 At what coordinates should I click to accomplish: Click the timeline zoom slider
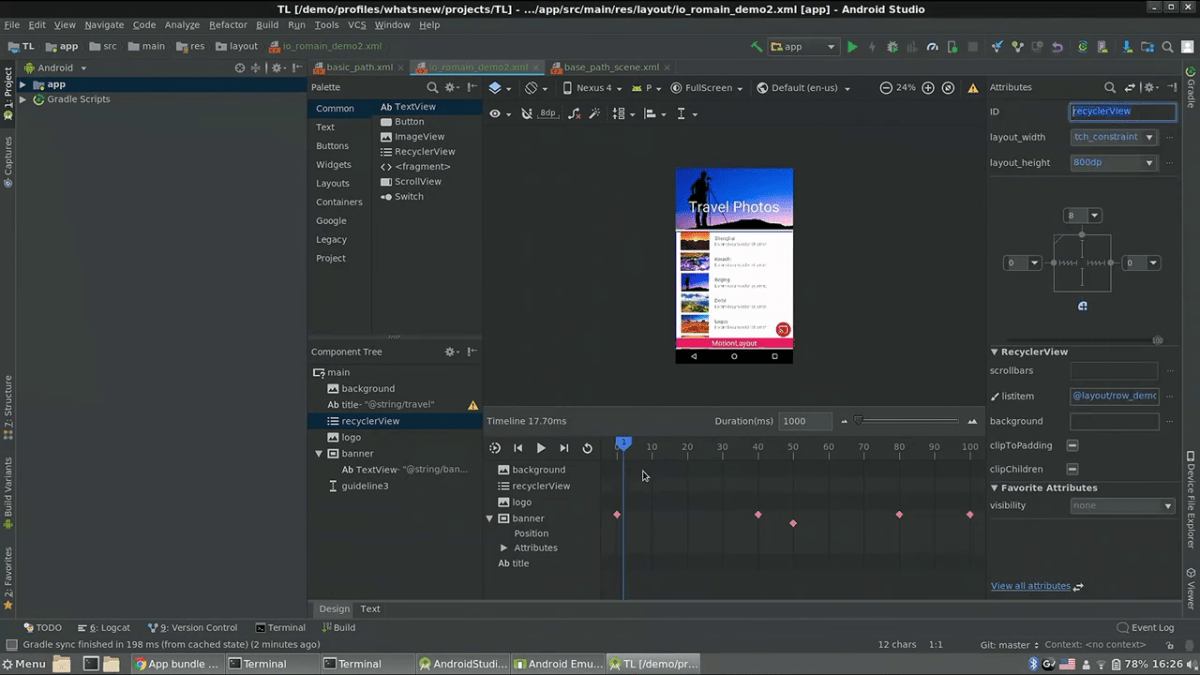tap(858, 421)
